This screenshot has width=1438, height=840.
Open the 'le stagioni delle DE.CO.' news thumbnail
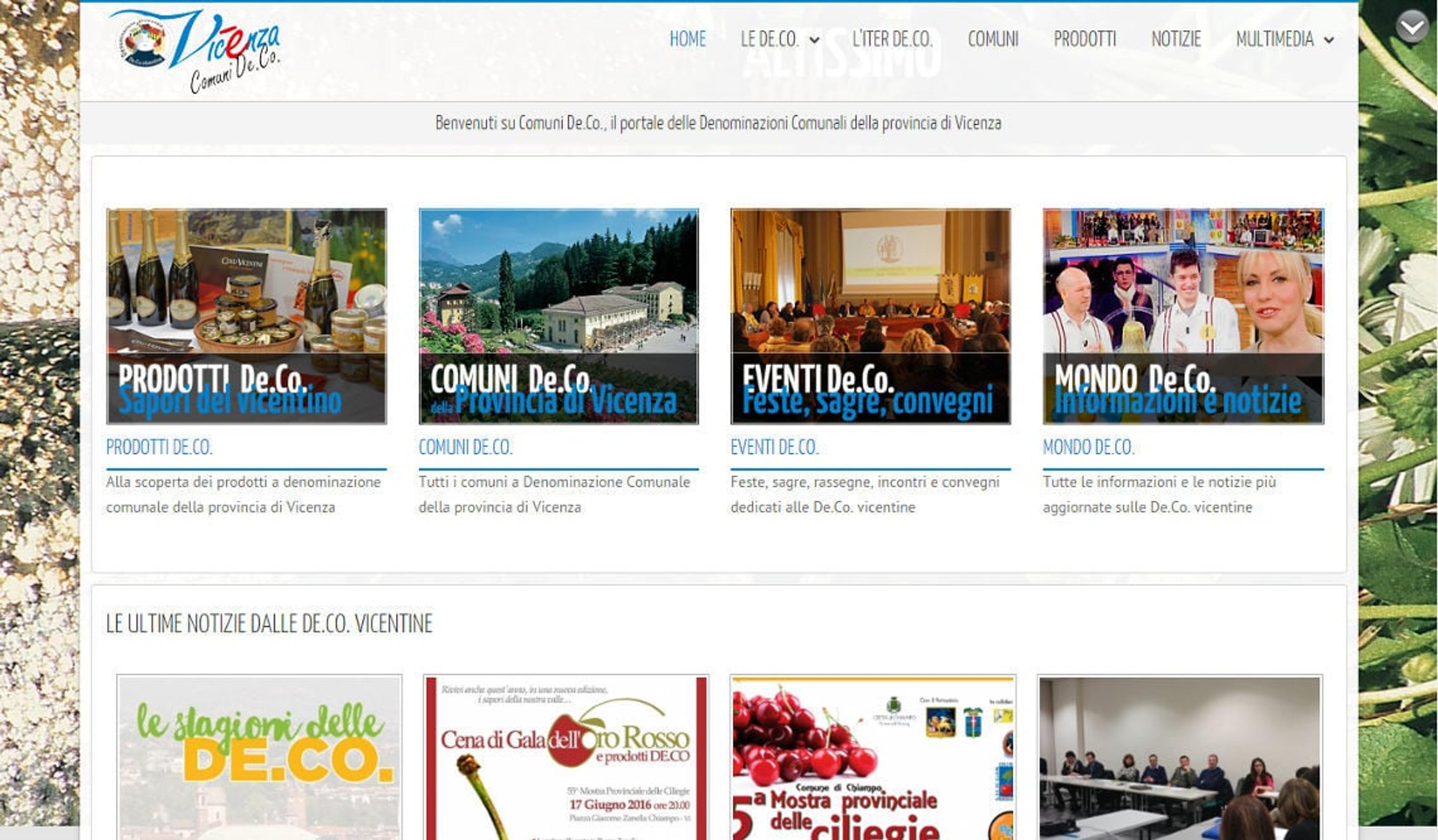pyautogui.click(x=259, y=757)
